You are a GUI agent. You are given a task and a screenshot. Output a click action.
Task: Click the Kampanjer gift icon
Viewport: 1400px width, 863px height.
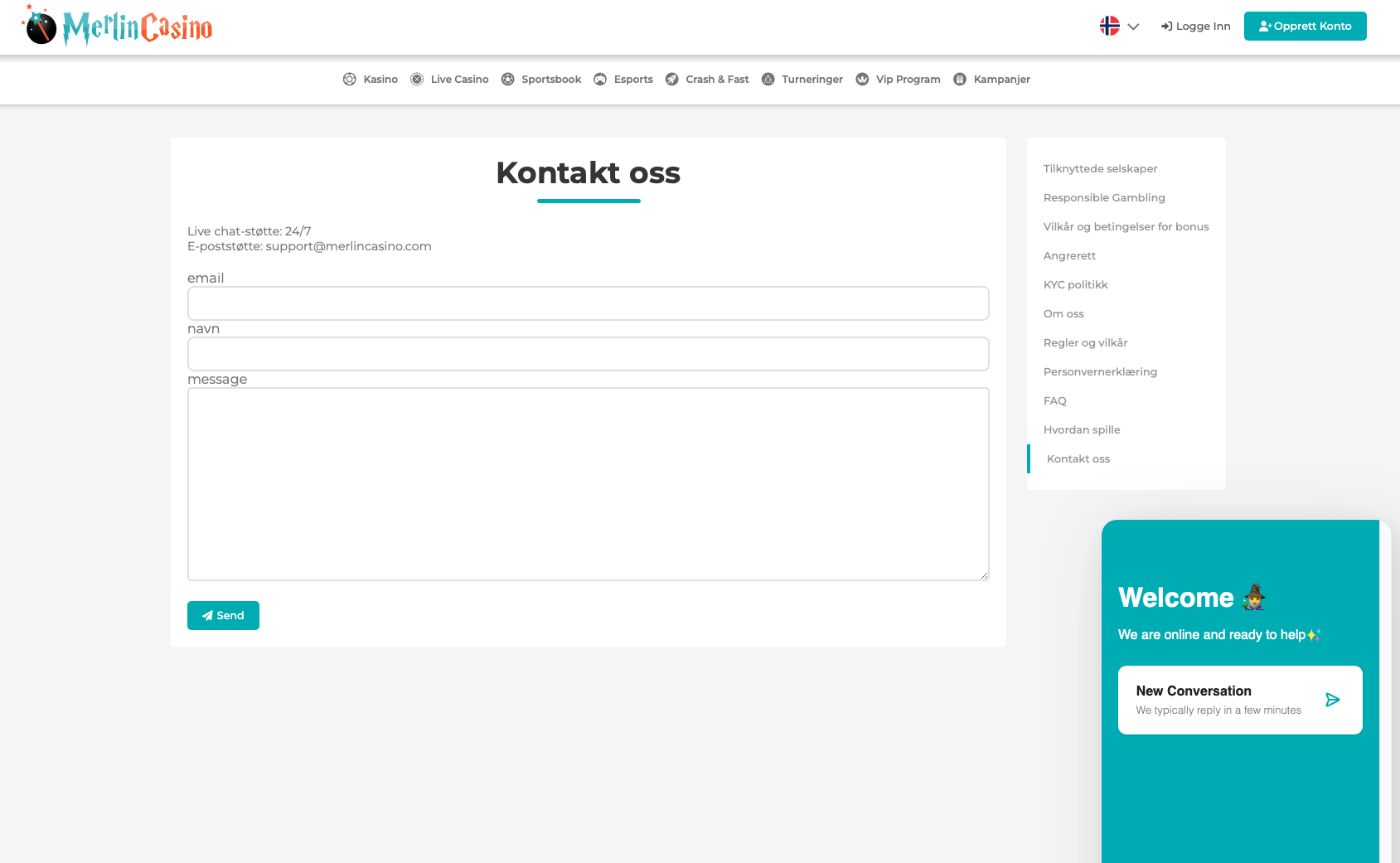[960, 80]
